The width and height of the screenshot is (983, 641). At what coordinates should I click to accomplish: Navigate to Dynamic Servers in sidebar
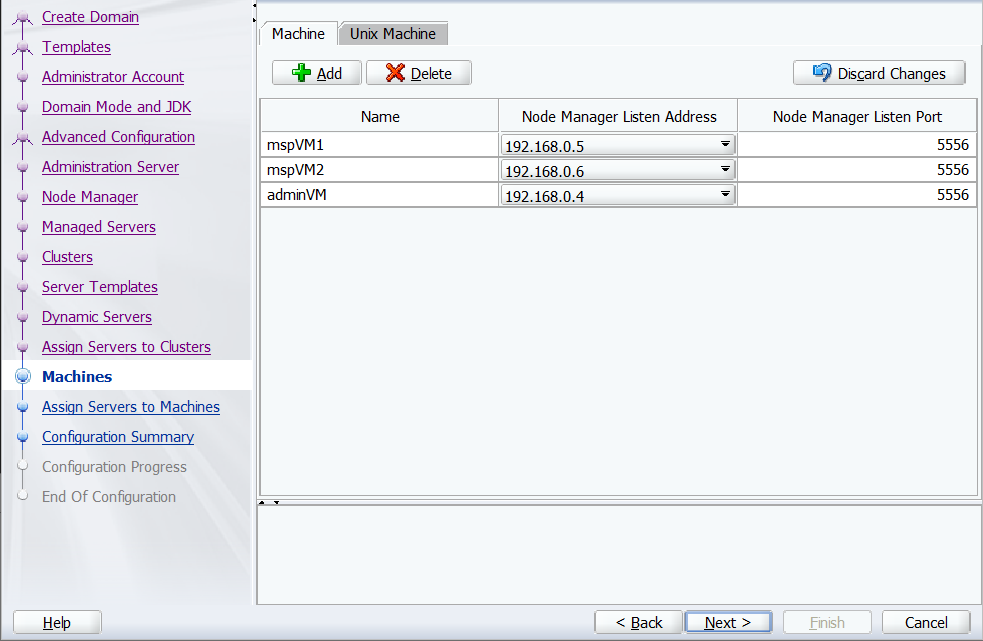point(96,317)
